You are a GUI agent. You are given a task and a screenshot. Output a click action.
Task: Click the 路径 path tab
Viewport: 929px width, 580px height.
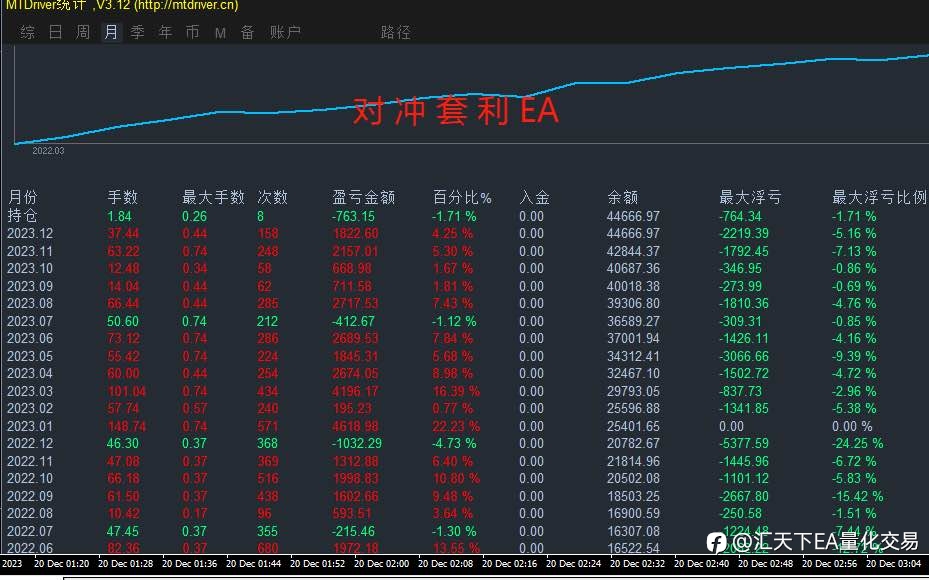[395, 32]
